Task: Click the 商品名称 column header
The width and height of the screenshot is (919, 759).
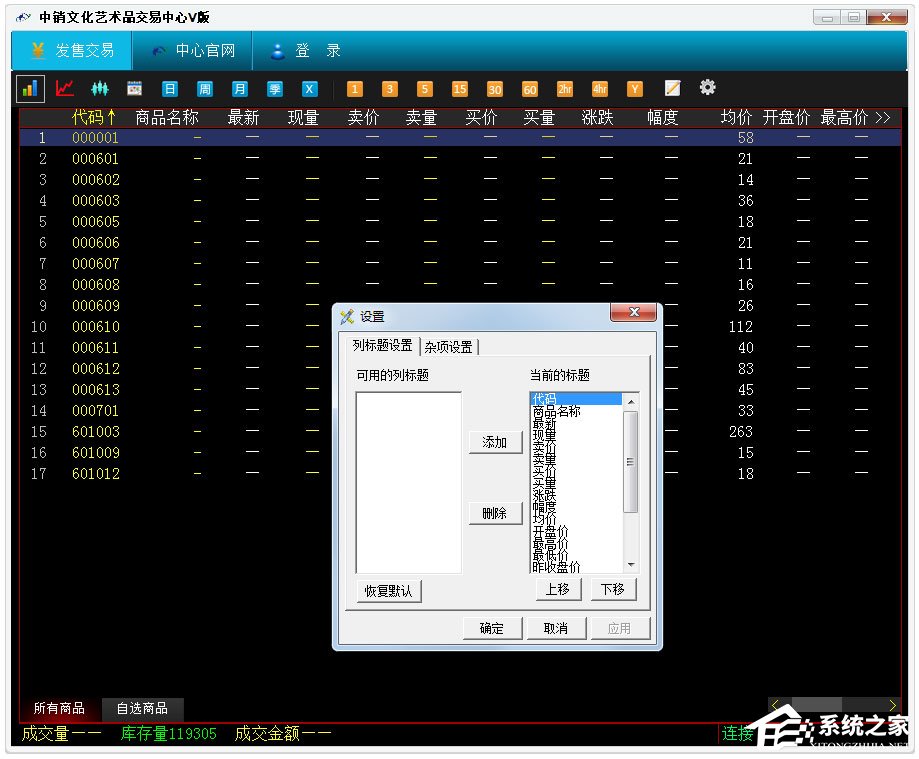Action: point(167,118)
